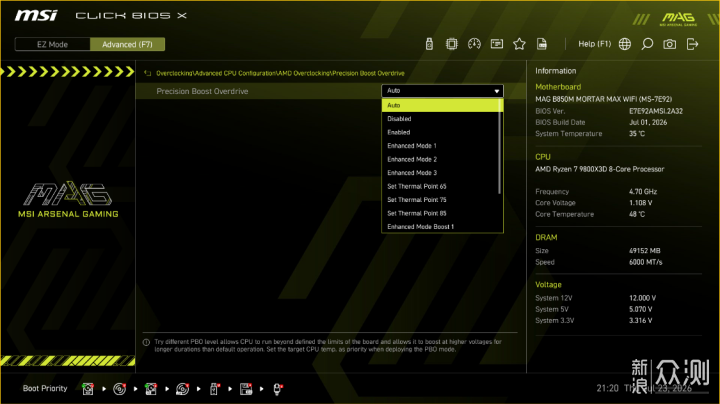Open the USB flash drive icon
This screenshot has height=404, width=720.
coord(429,44)
